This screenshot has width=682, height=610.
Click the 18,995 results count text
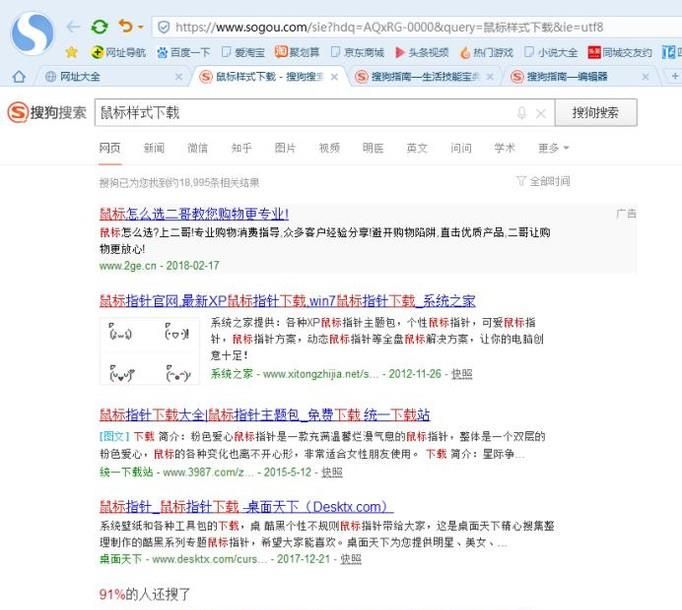tap(180, 183)
